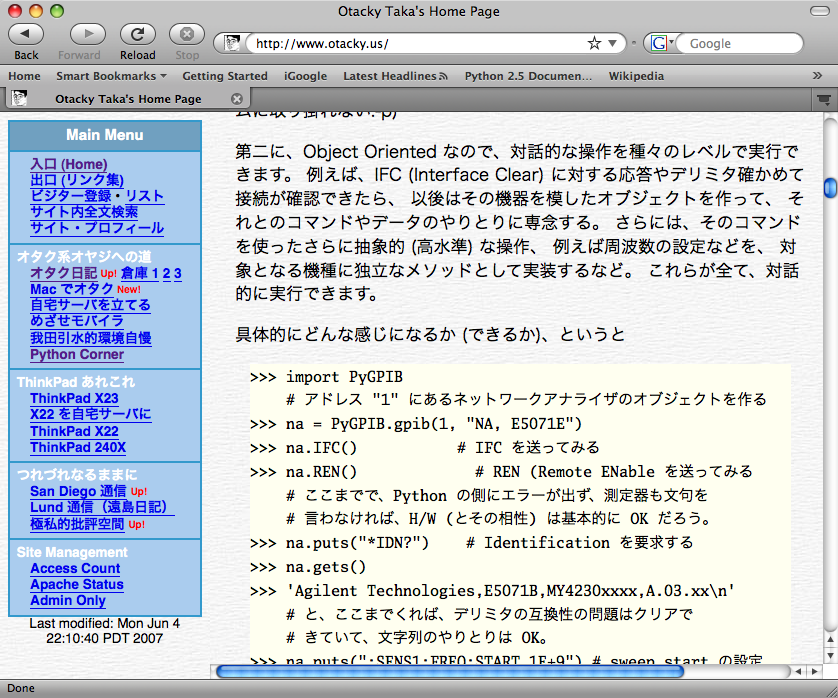This screenshot has width=838, height=698.
Task: Click the scroll left arrow
Action: pos(798,671)
